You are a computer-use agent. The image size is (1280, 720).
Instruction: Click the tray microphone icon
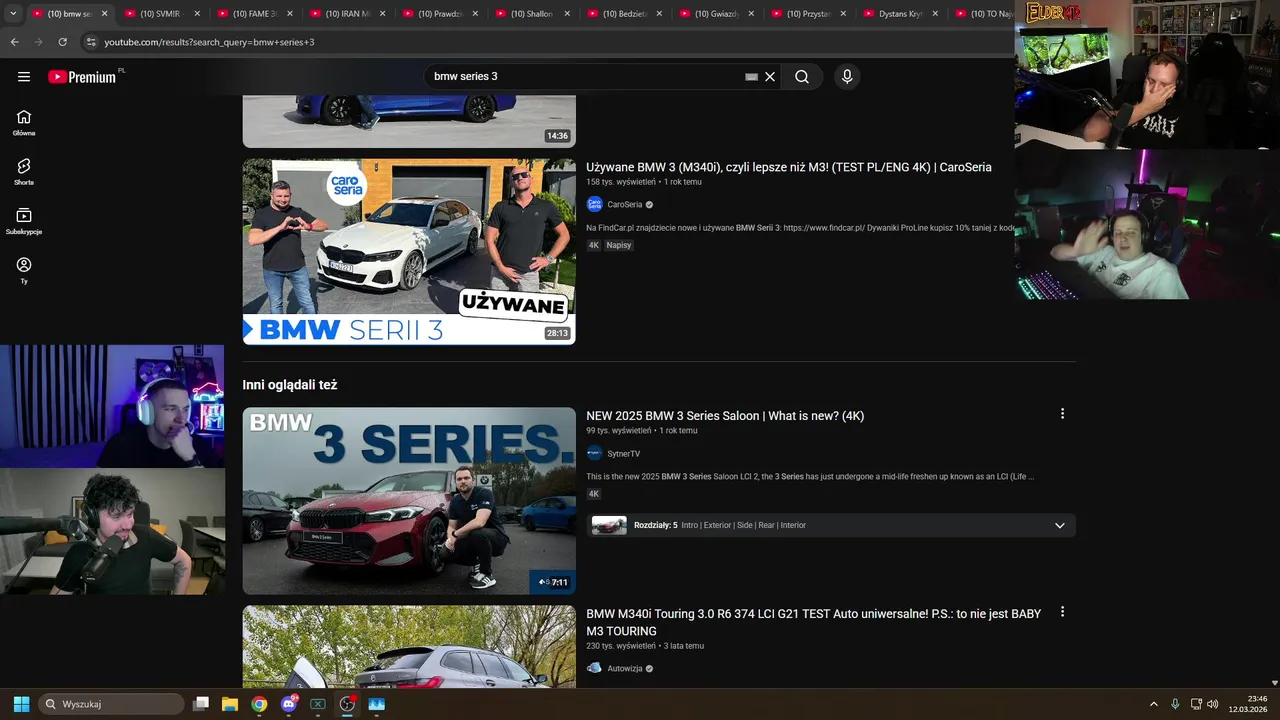click(x=1175, y=704)
